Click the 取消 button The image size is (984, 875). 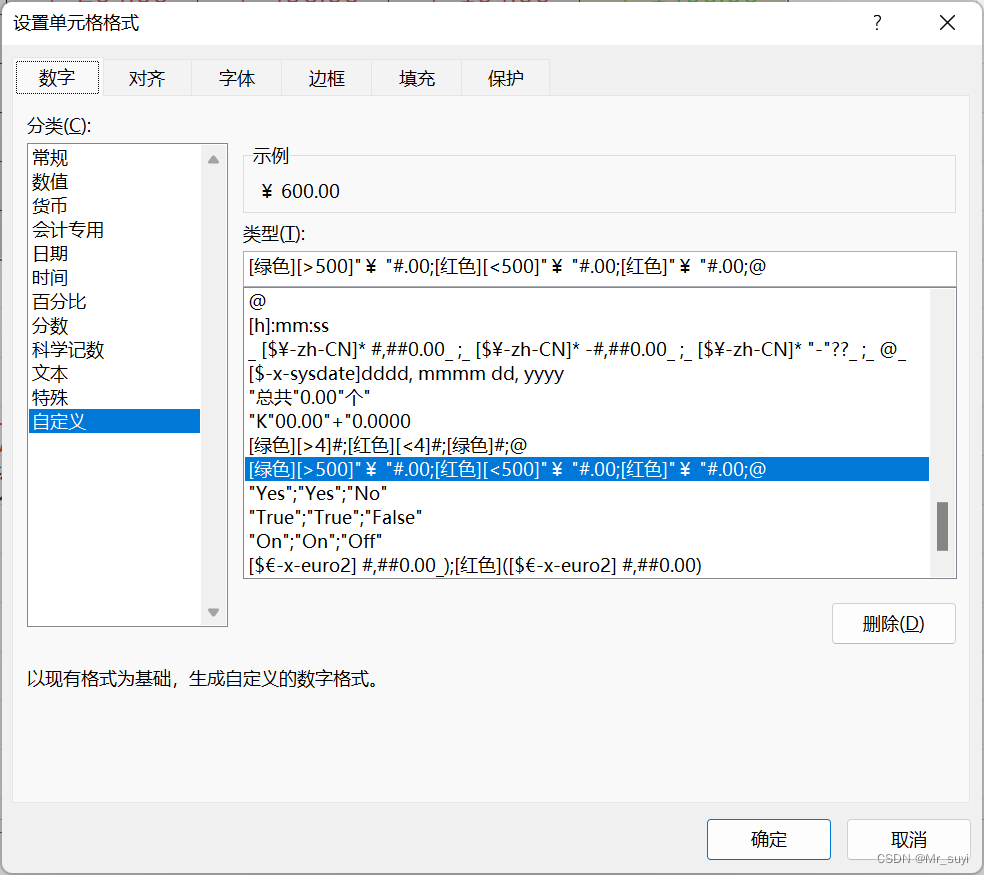pos(908,839)
